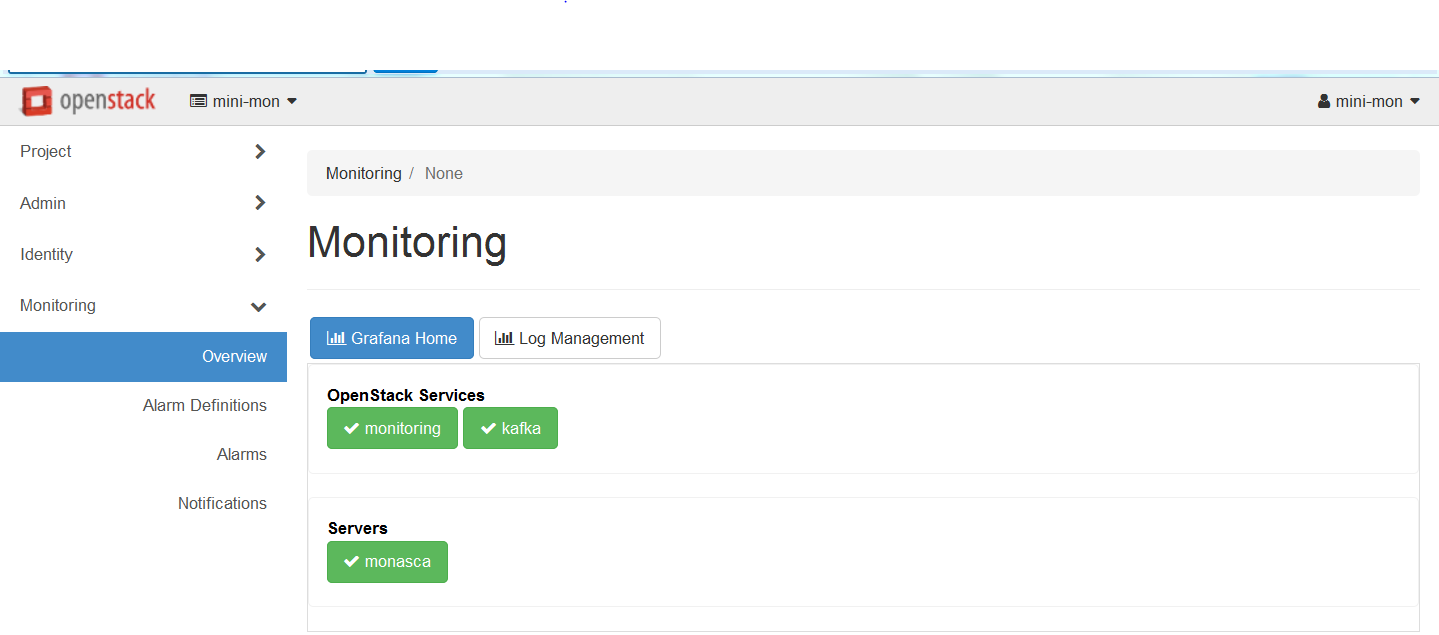Click the None breadcrumb text
The width and height of the screenshot is (1439, 635).
tap(444, 173)
